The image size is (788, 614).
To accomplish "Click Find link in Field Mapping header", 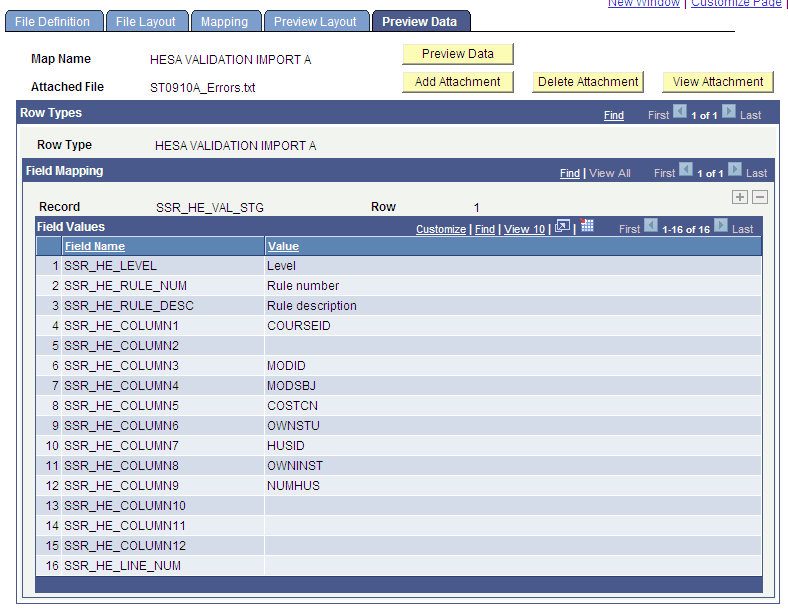I will [569, 173].
